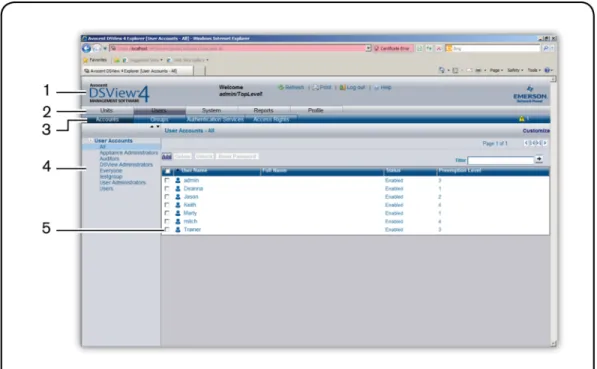Click the browser Help icon in the command bar
This screenshot has width=597, height=369.
[547, 70]
